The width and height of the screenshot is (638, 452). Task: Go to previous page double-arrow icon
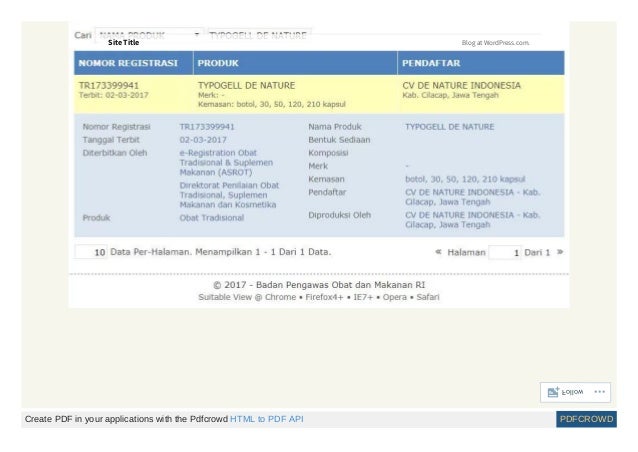tap(438, 252)
